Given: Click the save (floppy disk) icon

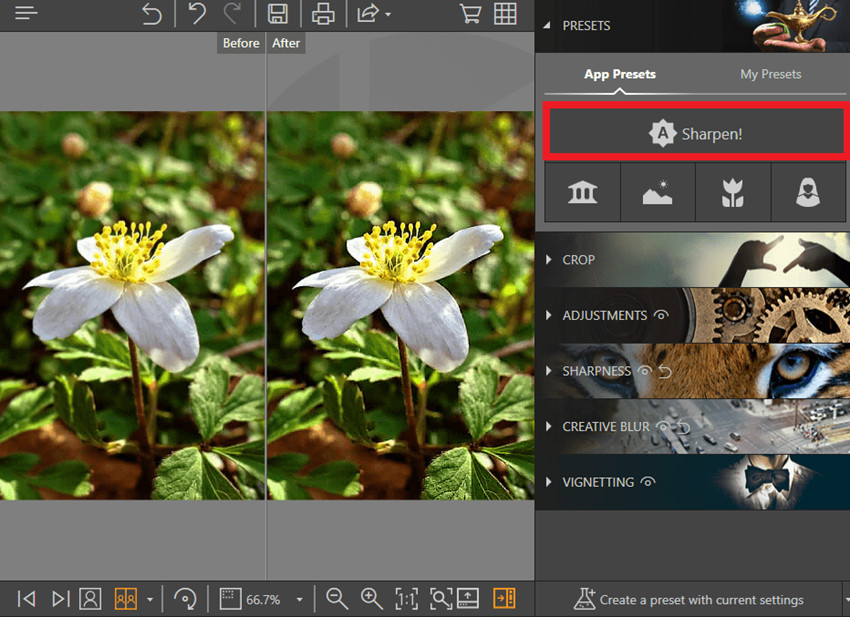Looking at the screenshot, I should point(277,14).
